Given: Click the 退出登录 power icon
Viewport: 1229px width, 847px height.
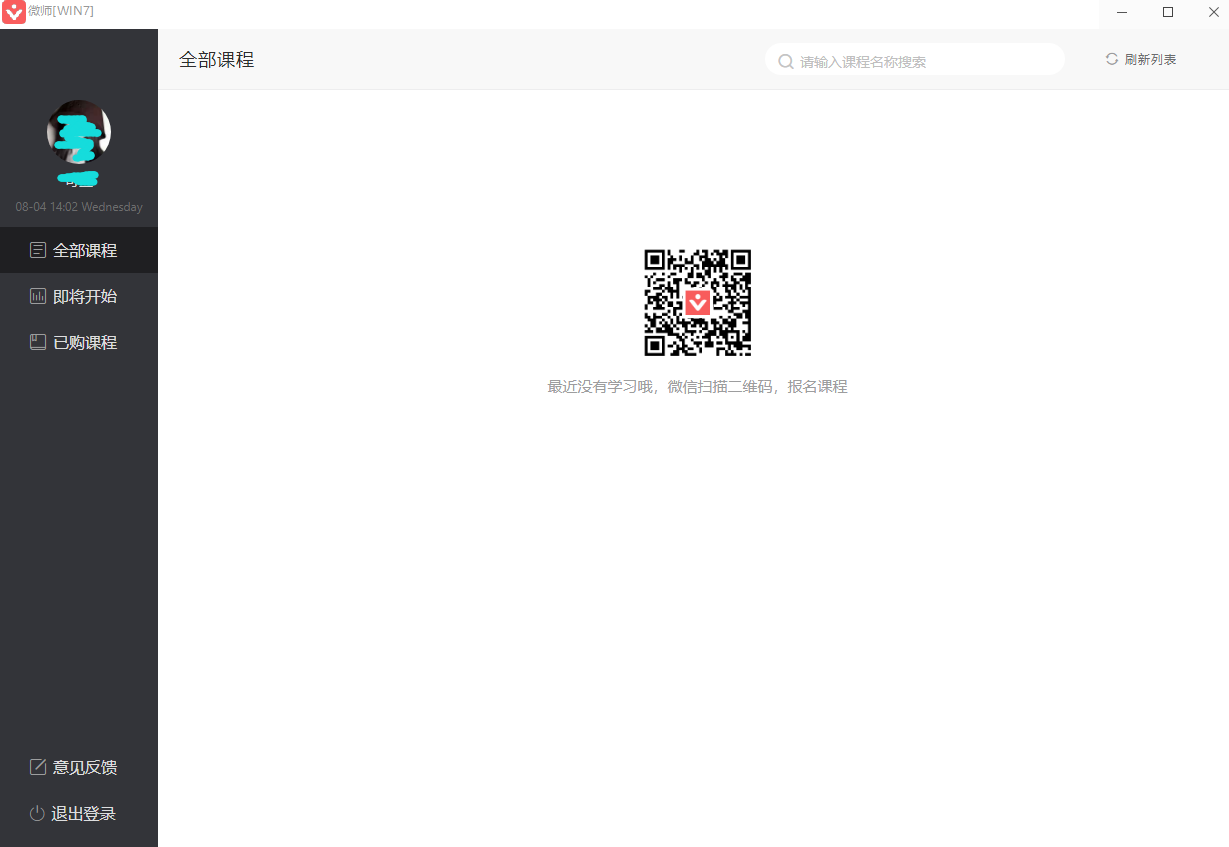Looking at the screenshot, I should pyautogui.click(x=37, y=813).
